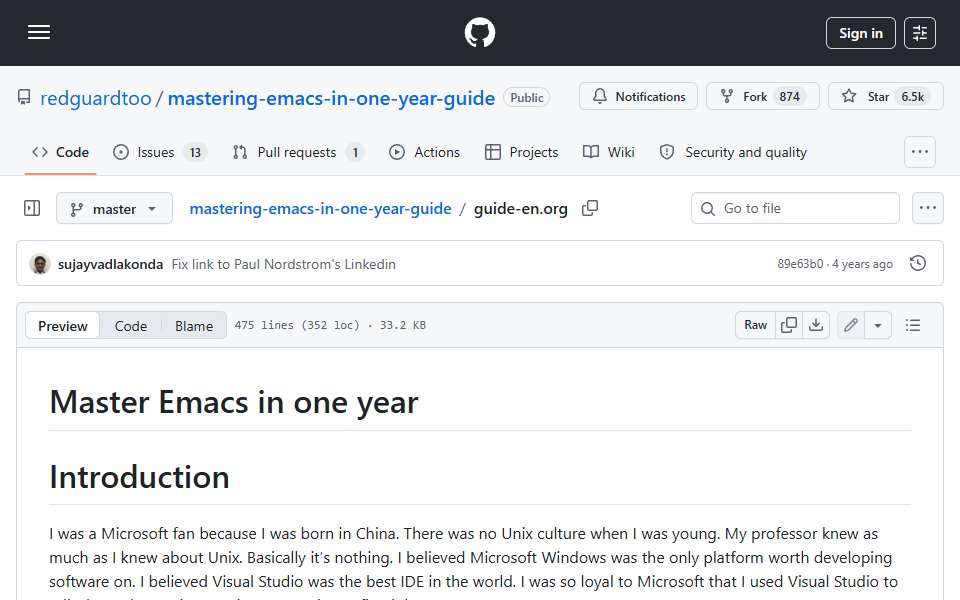The width and height of the screenshot is (960, 600).
Task: Focus the Go to file search field
Action: pyautogui.click(x=795, y=209)
